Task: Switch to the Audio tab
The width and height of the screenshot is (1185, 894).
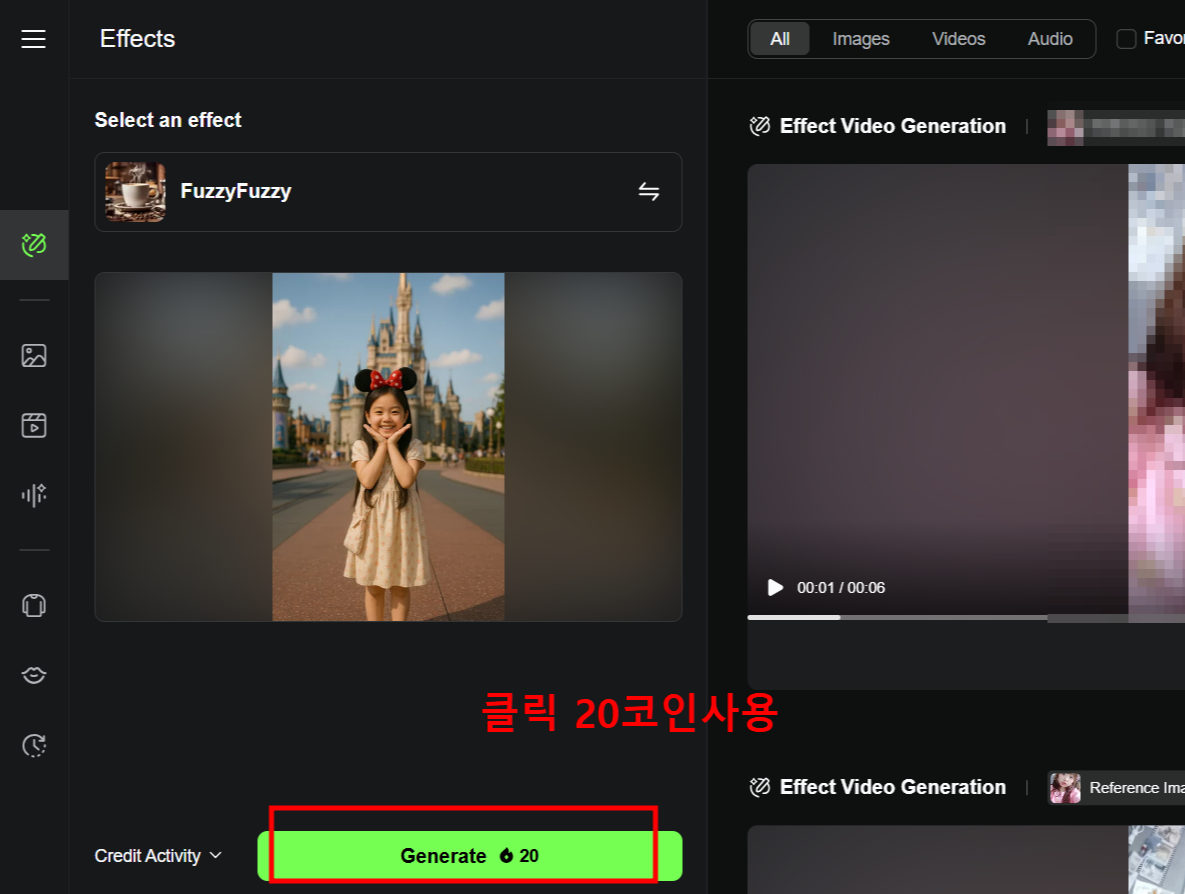Action: pos(1050,39)
